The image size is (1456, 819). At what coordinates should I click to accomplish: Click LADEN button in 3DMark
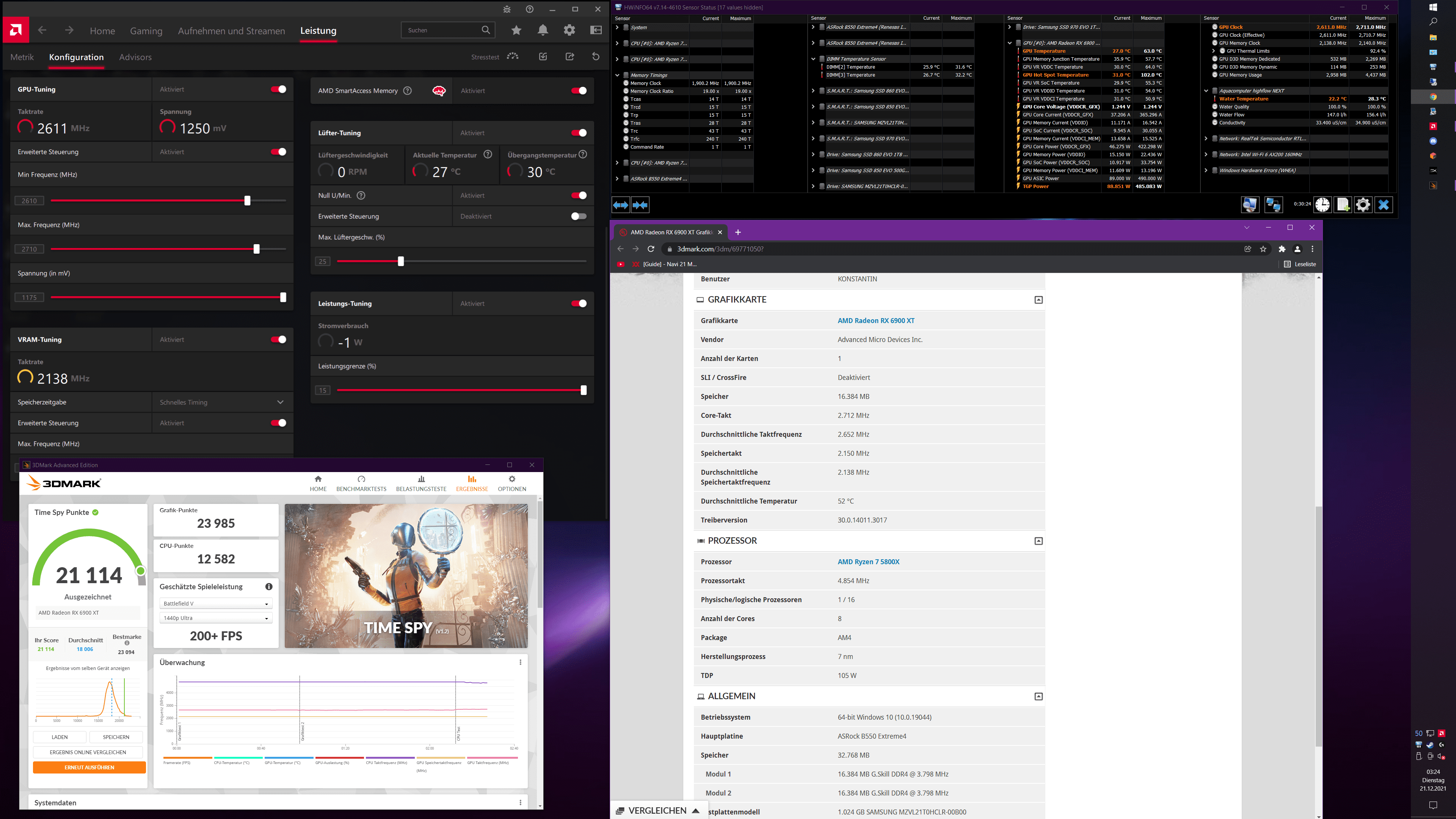60,737
